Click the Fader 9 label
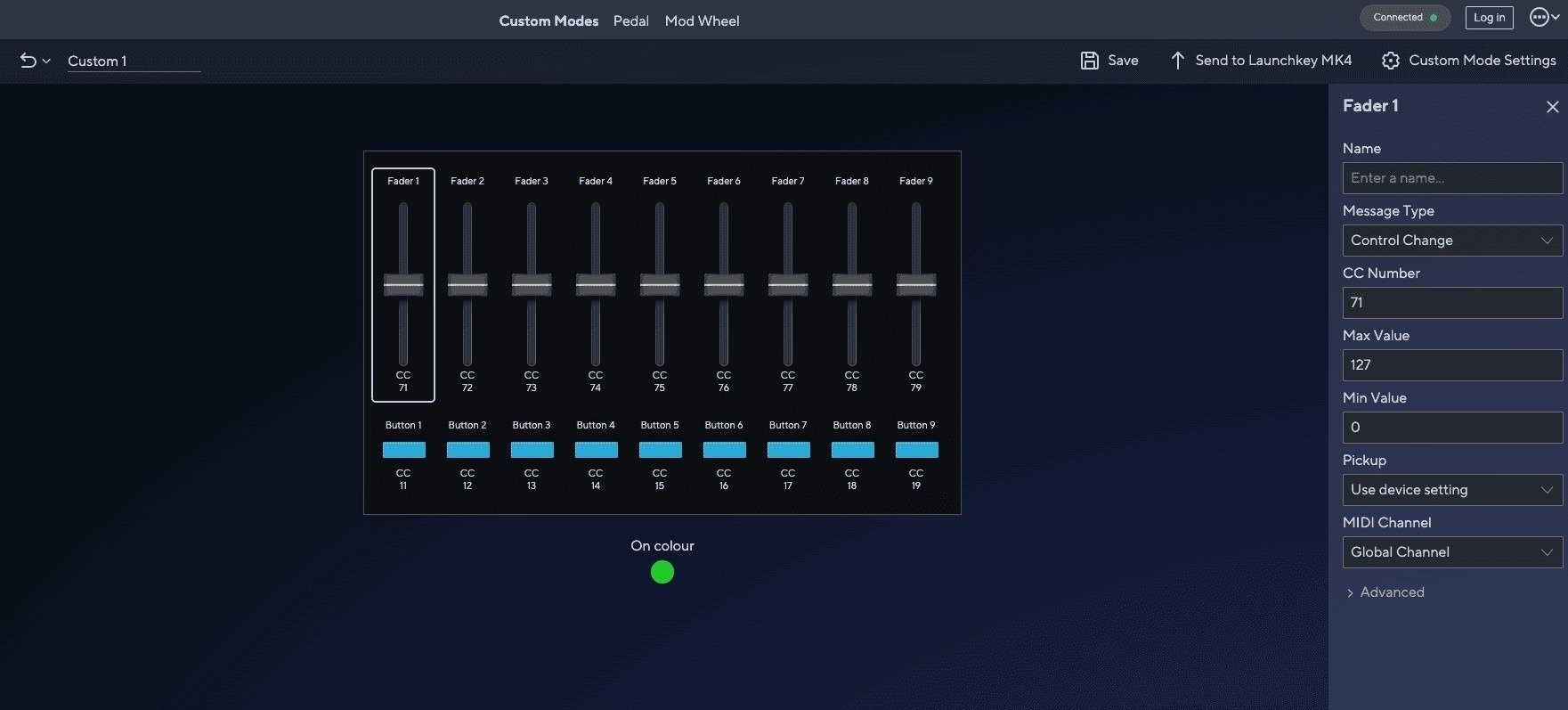 [916, 181]
